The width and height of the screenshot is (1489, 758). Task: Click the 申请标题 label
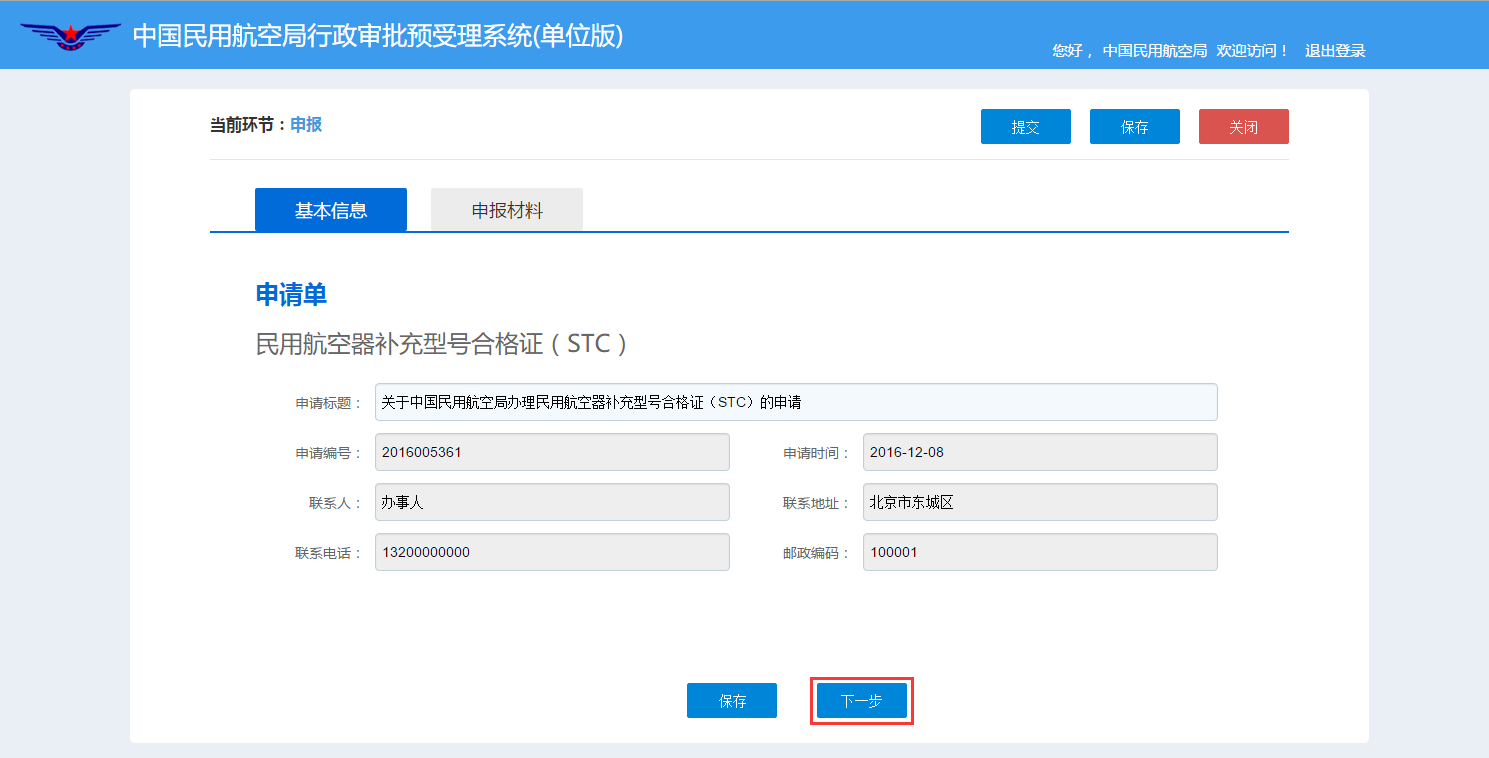click(329, 403)
